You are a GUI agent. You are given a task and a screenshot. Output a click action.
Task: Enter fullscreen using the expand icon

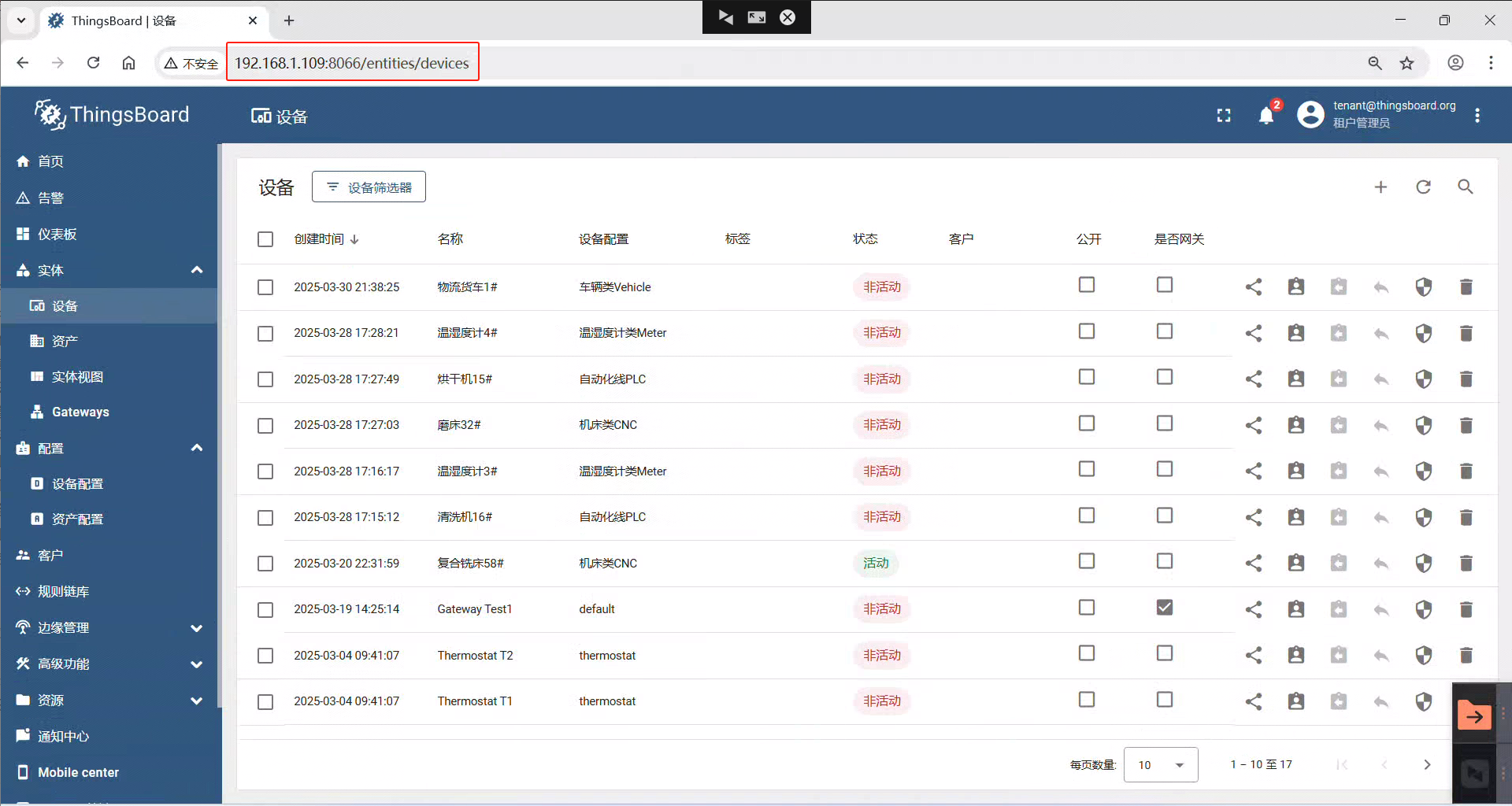[x=1224, y=115]
